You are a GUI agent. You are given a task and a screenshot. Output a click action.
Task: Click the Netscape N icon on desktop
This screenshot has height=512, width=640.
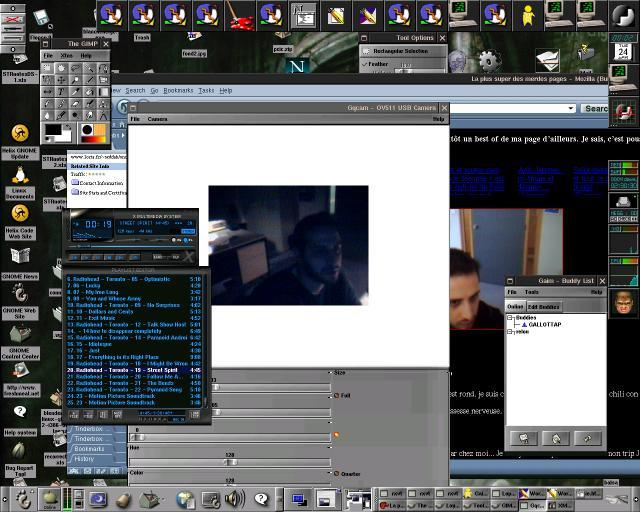pyautogui.click(x=297, y=67)
